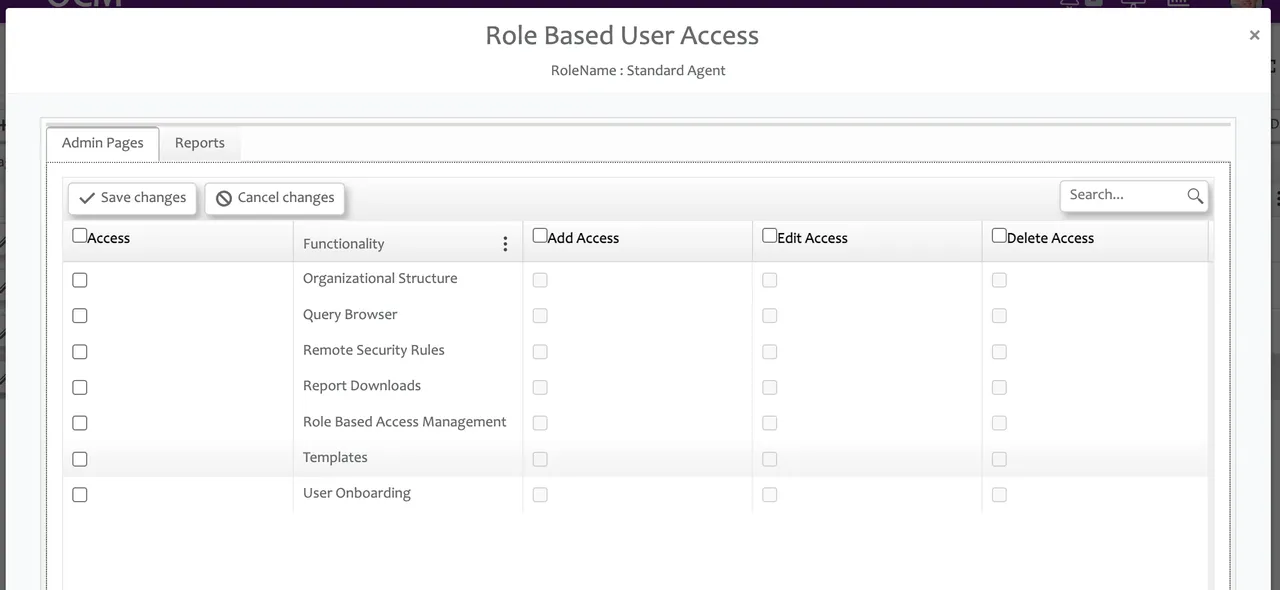The width and height of the screenshot is (1280, 590).
Task: Enable the Delete Access header checkbox
Action: [x=999, y=236]
